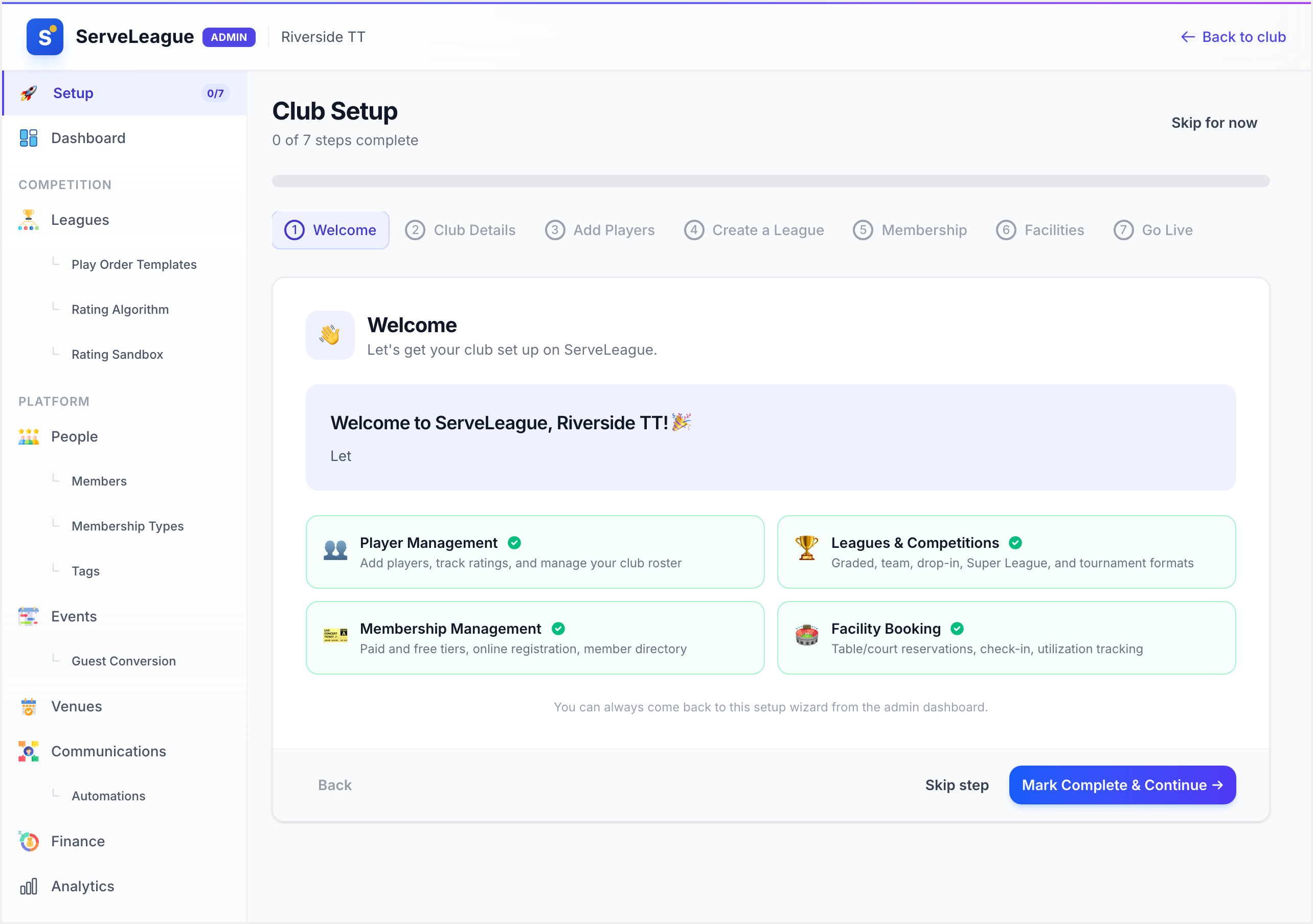Click Mark Complete & Continue button
Viewport: 1313px width, 924px height.
coord(1122,785)
